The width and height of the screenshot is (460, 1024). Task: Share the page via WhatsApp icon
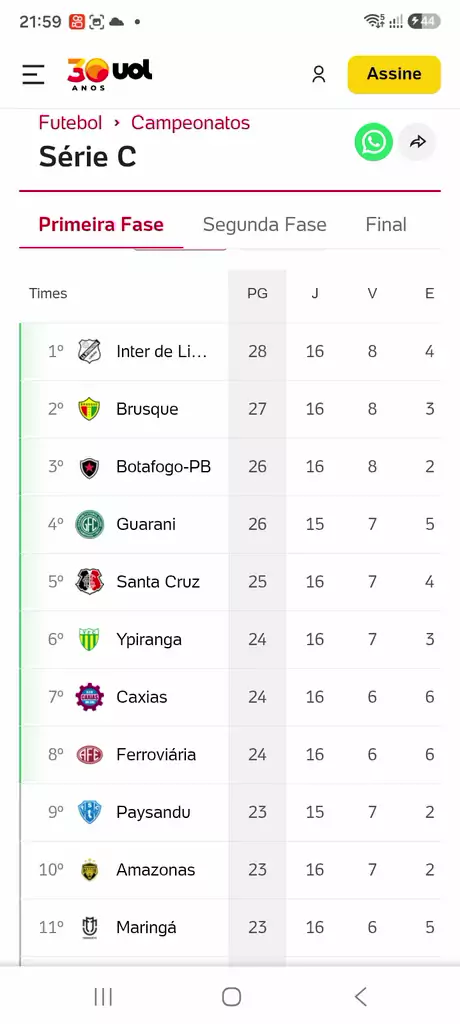[x=374, y=142]
